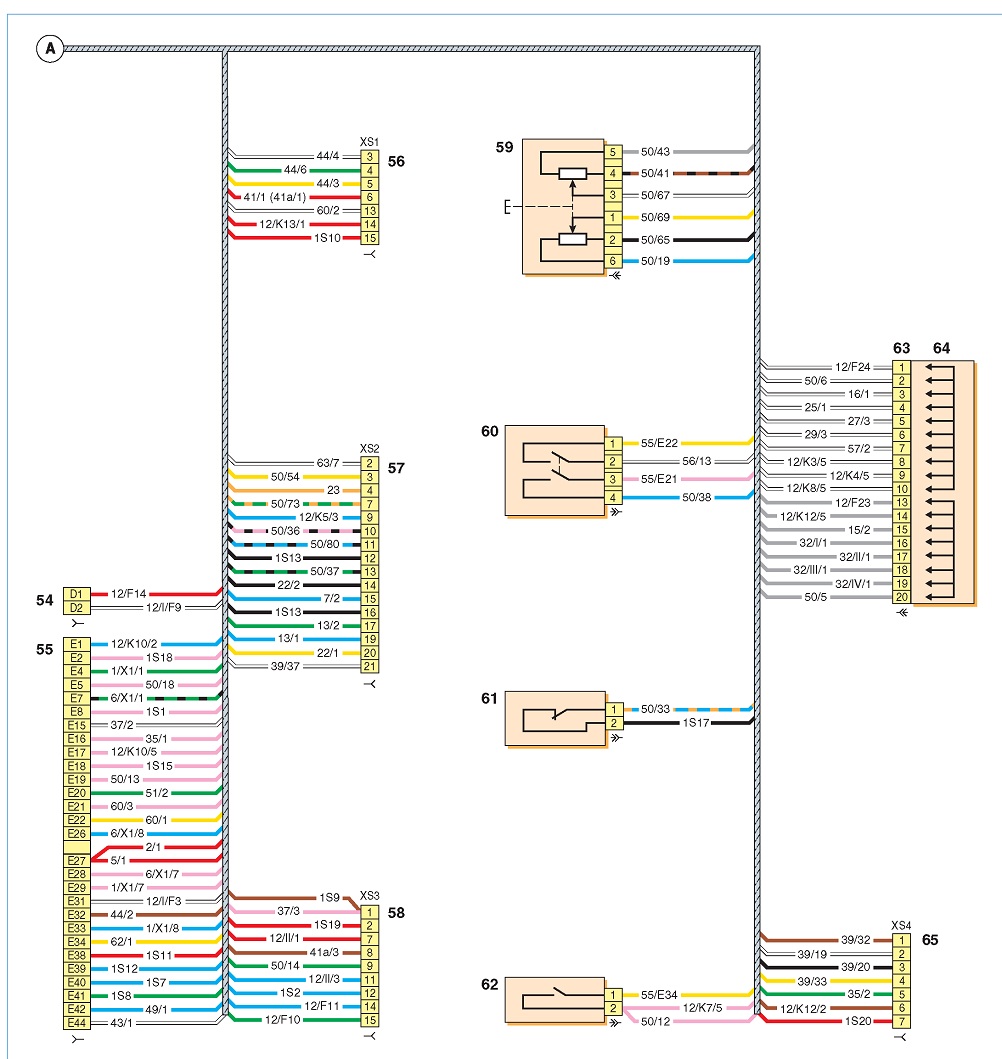
Task: Click the XS2 connector label
Action: (x=369, y=448)
